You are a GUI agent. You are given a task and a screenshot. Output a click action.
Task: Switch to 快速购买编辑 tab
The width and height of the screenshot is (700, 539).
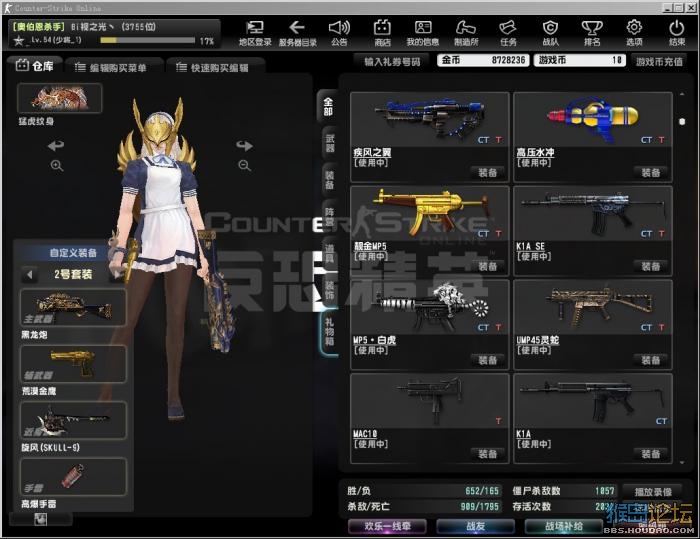pyautogui.click(x=215, y=67)
